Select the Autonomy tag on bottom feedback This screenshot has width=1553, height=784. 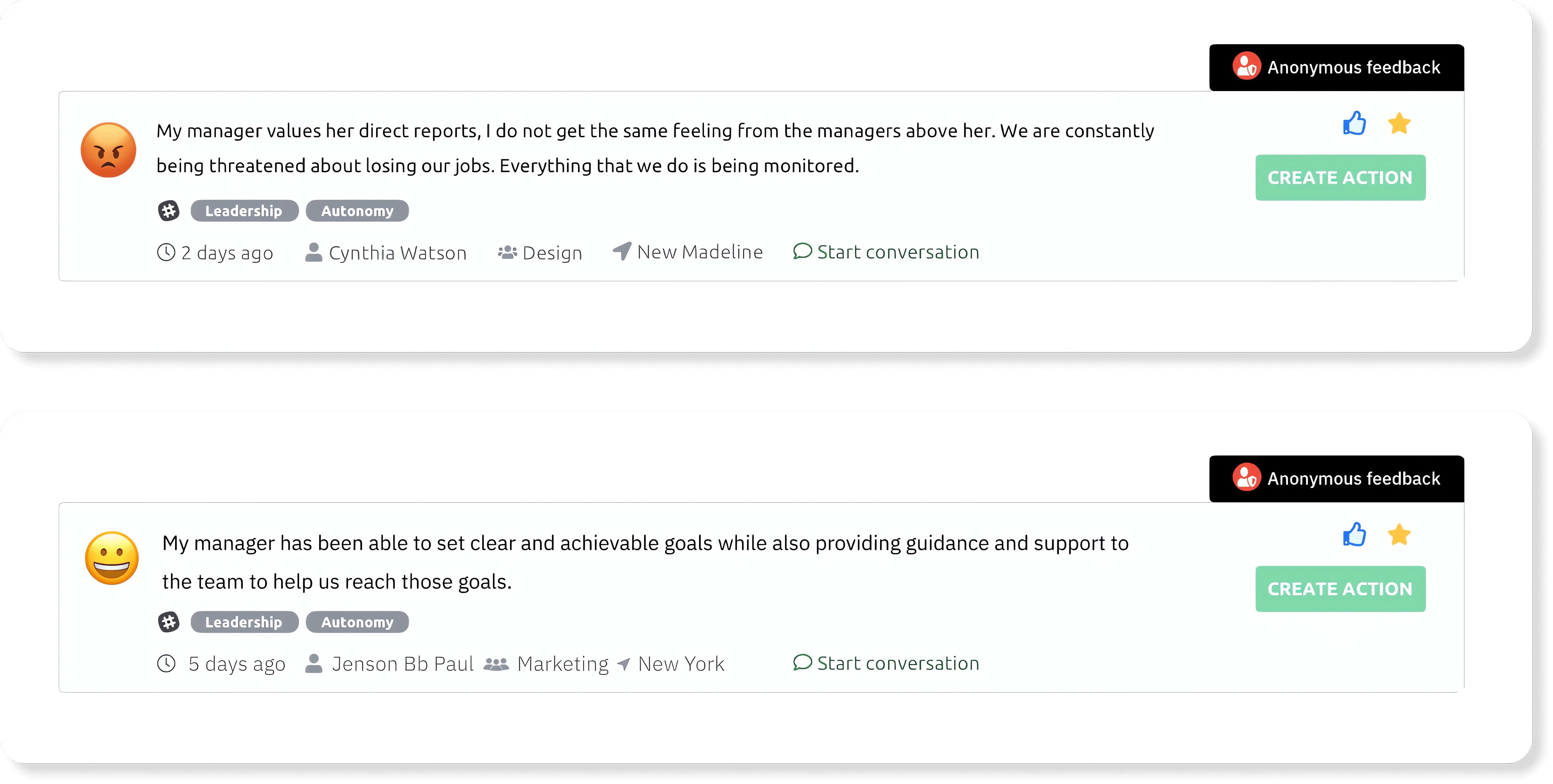(x=357, y=622)
